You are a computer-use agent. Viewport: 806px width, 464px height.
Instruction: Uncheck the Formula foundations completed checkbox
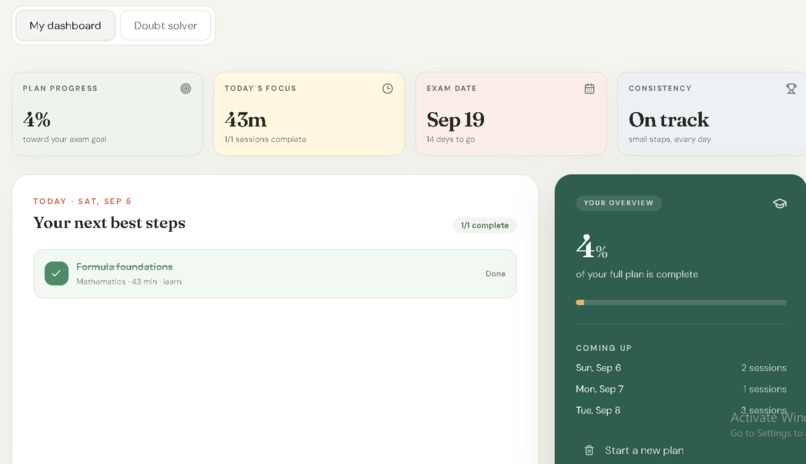tap(57, 273)
